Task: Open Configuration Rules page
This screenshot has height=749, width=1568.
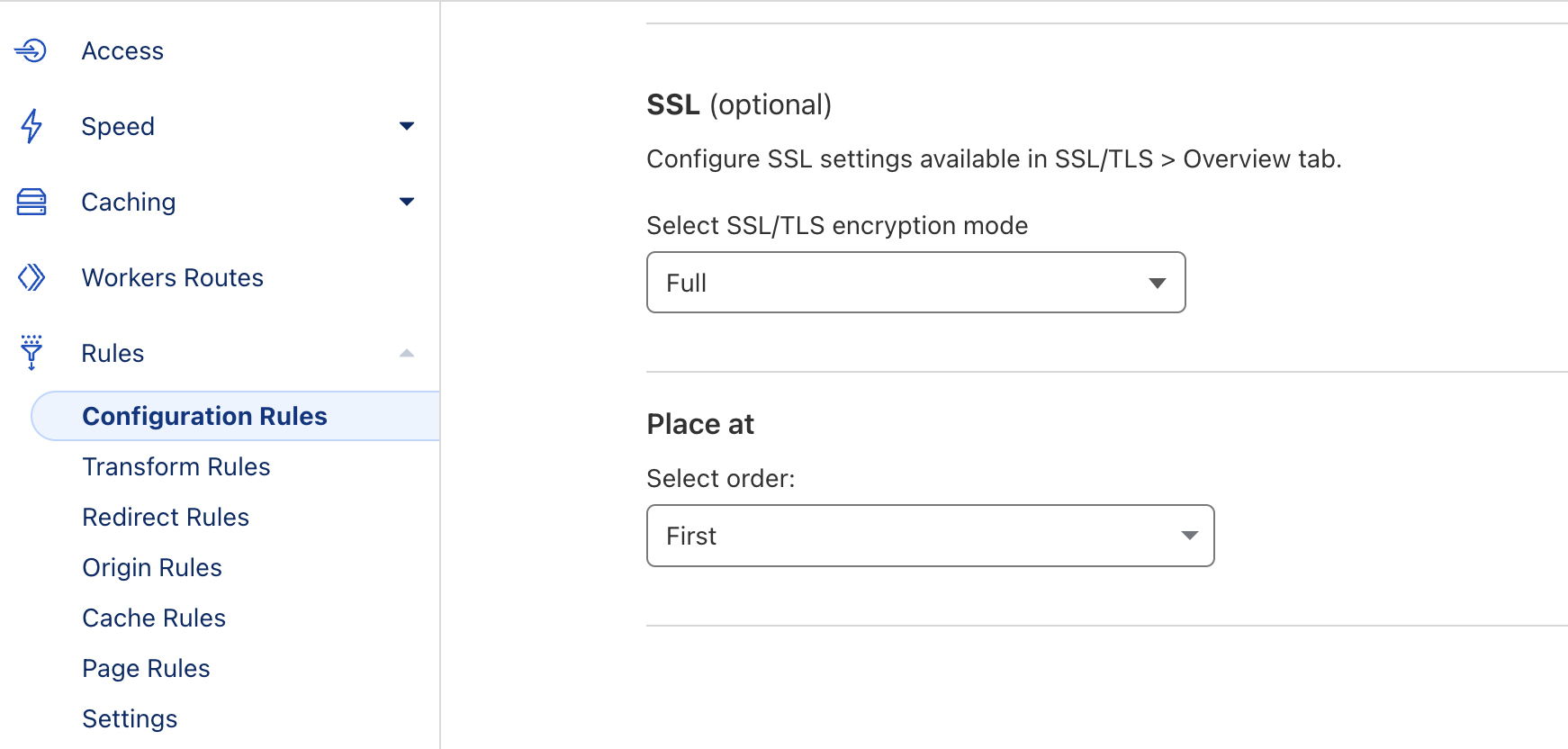Action: (x=204, y=416)
